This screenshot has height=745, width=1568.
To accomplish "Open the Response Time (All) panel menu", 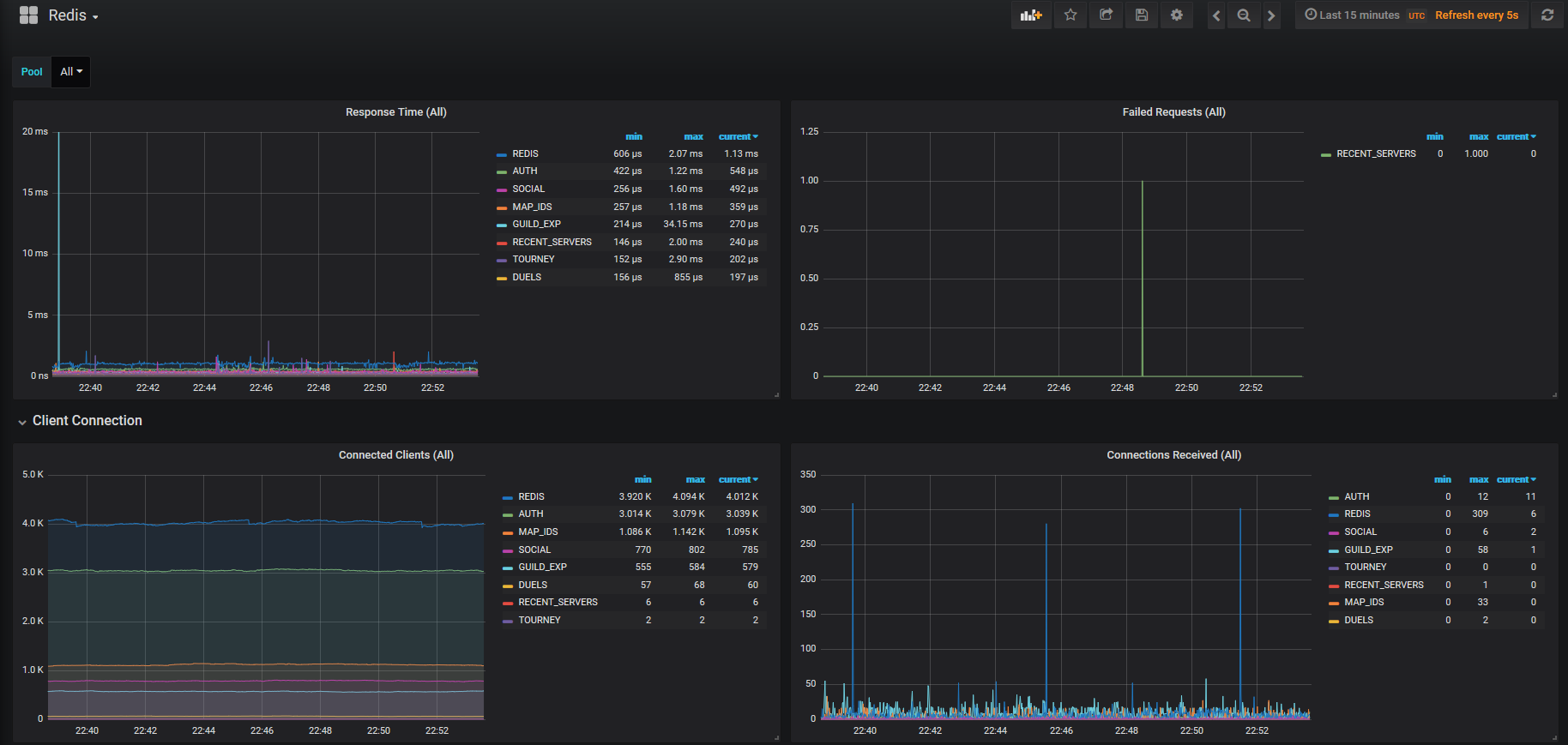I will tap(396, 112).
